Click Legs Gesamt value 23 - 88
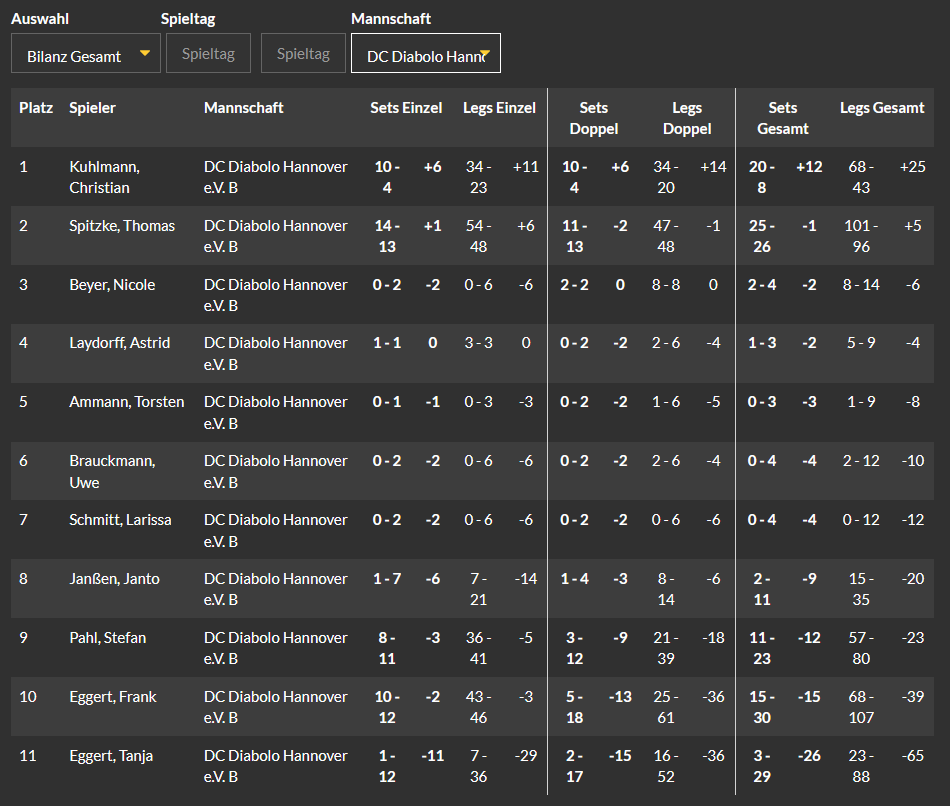This screenshot has height=806, width=950. click(861, 766)
